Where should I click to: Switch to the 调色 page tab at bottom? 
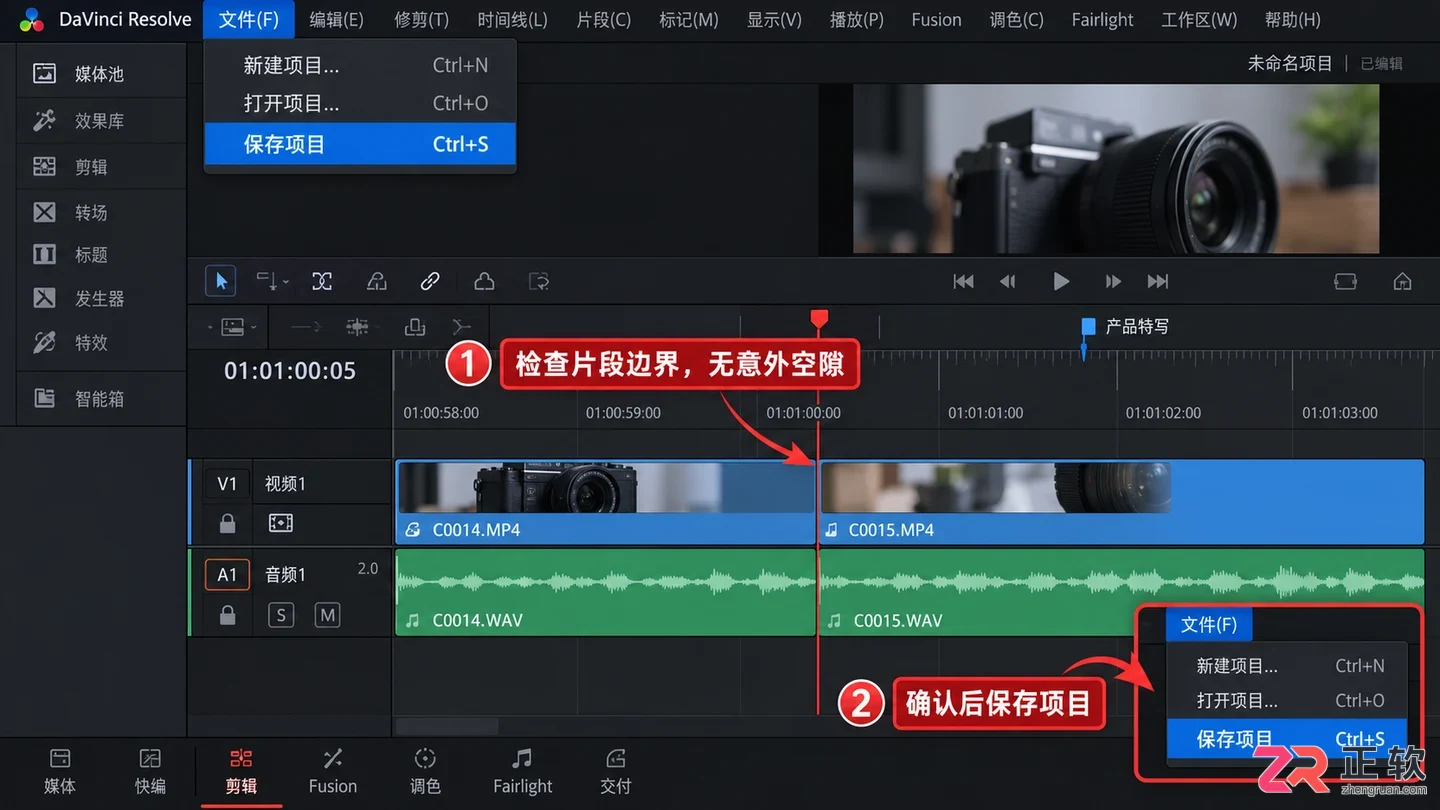425,772
